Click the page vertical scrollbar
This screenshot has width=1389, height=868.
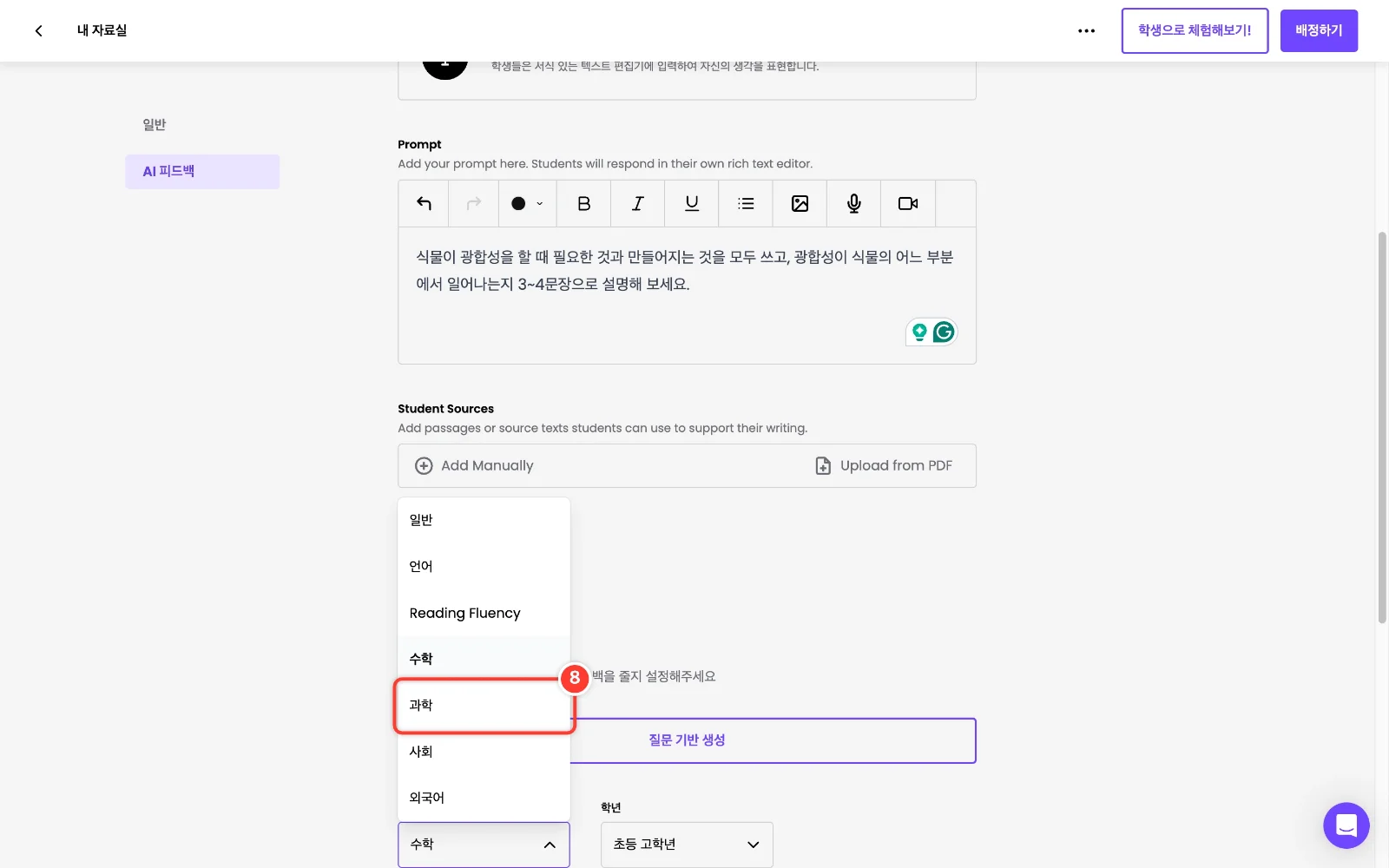(1382, 427)
